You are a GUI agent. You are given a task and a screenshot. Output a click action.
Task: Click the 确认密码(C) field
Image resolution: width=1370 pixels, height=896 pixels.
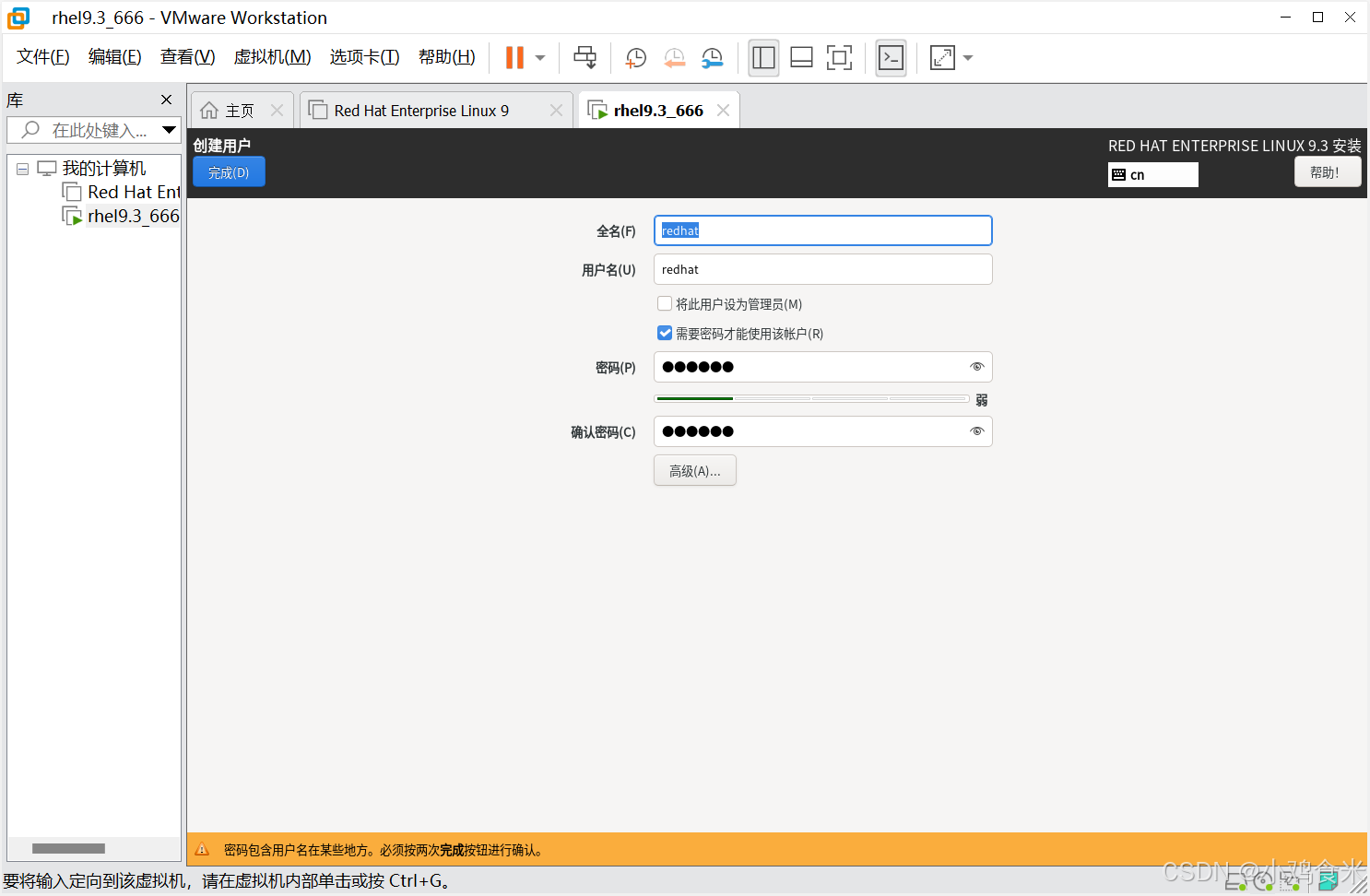coord(822,431)
